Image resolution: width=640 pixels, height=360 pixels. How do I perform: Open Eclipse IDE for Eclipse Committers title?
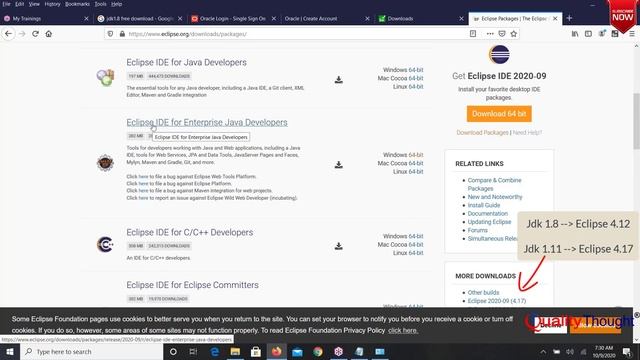192,285
